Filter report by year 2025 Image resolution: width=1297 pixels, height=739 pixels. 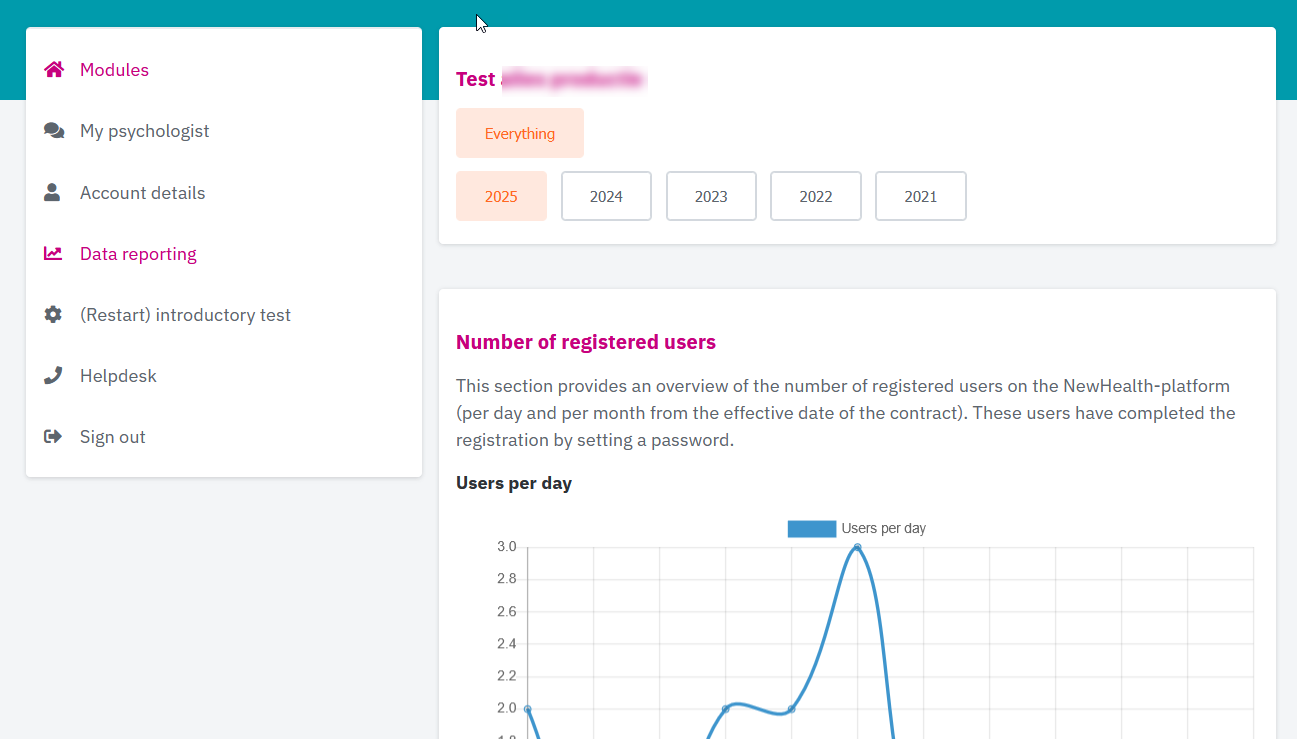(501, 196)
